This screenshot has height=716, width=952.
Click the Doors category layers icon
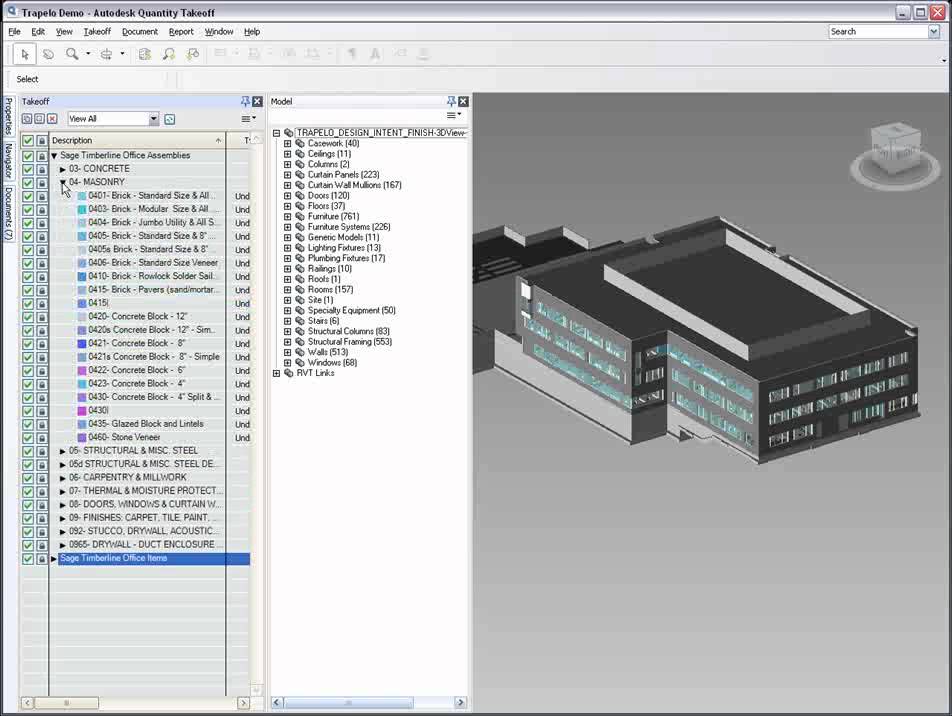coord(300,196)
